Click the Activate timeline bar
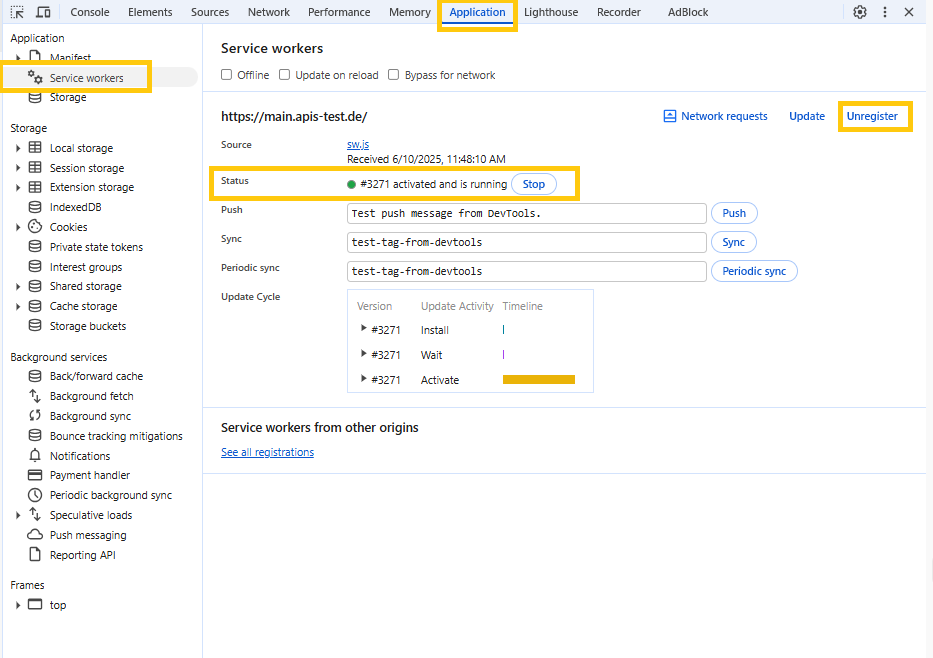 point(538,380)
